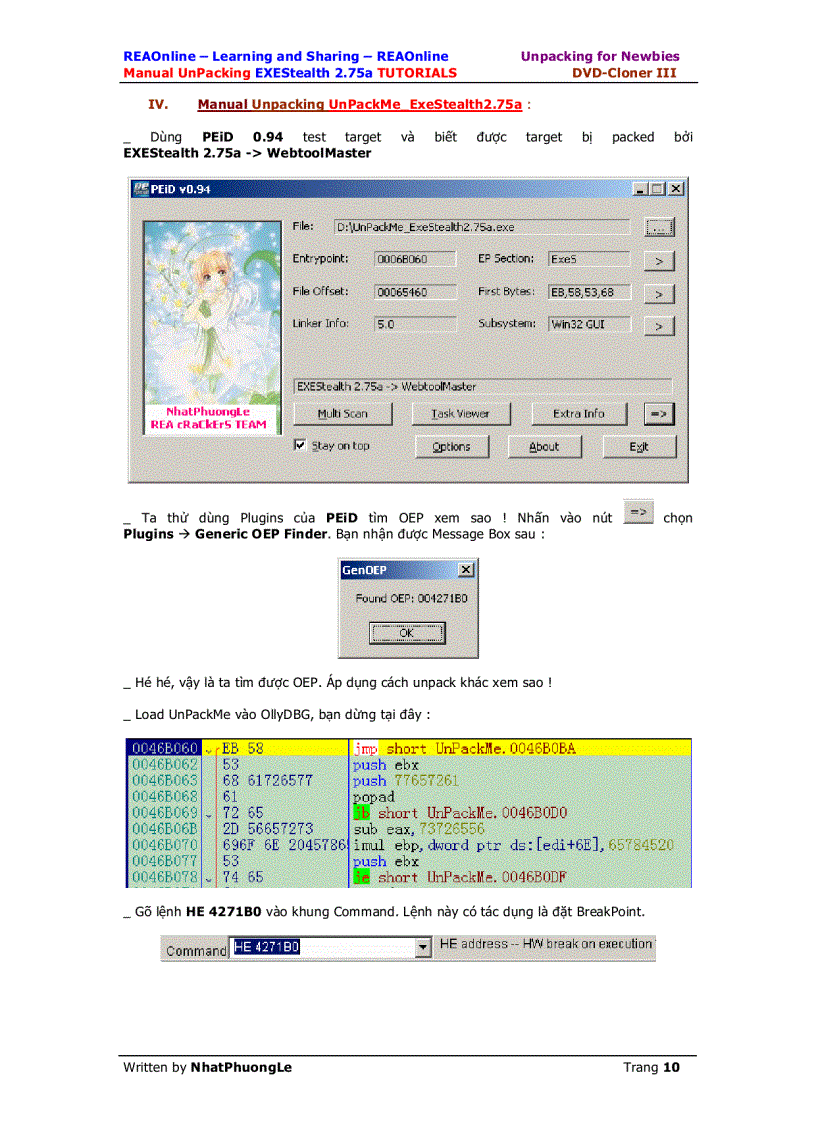Click the ">" button next to Subsystem
The height and width of the screenshot is (1123, 816).
[x=659, y=324]
